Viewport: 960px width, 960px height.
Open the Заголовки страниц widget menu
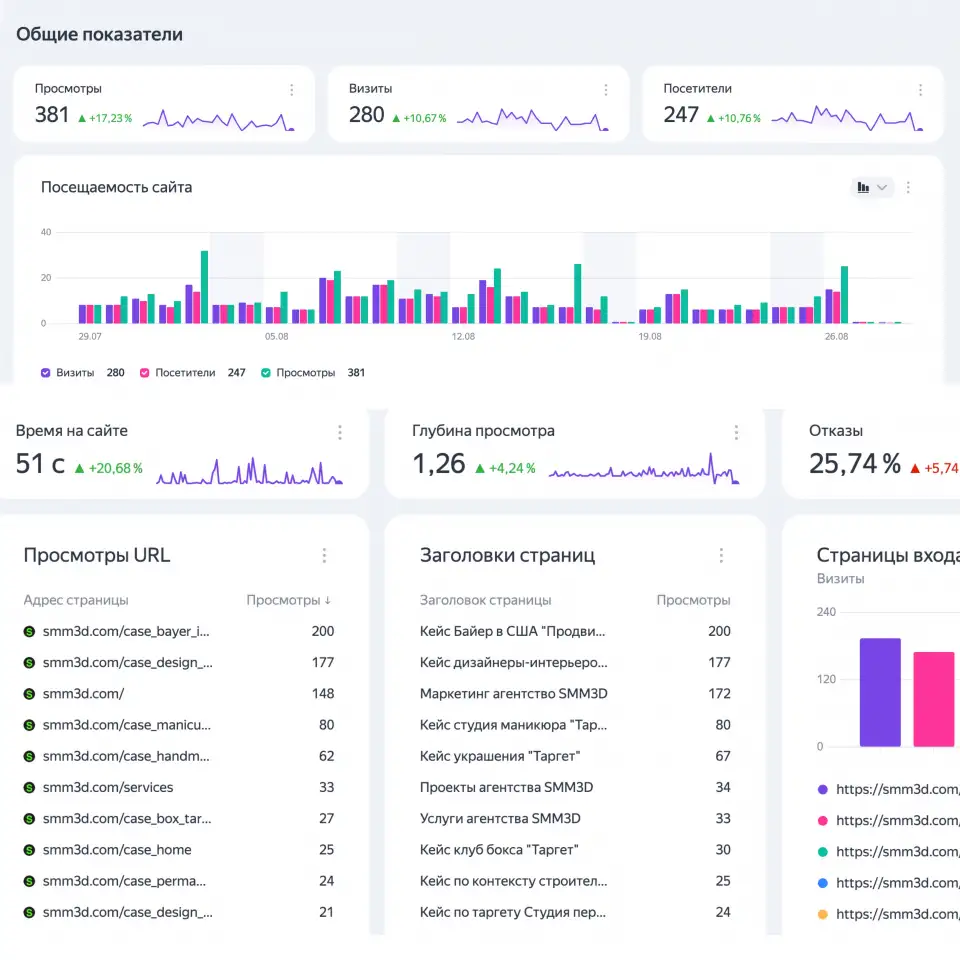pyautogui.click(x=721, y=555)
